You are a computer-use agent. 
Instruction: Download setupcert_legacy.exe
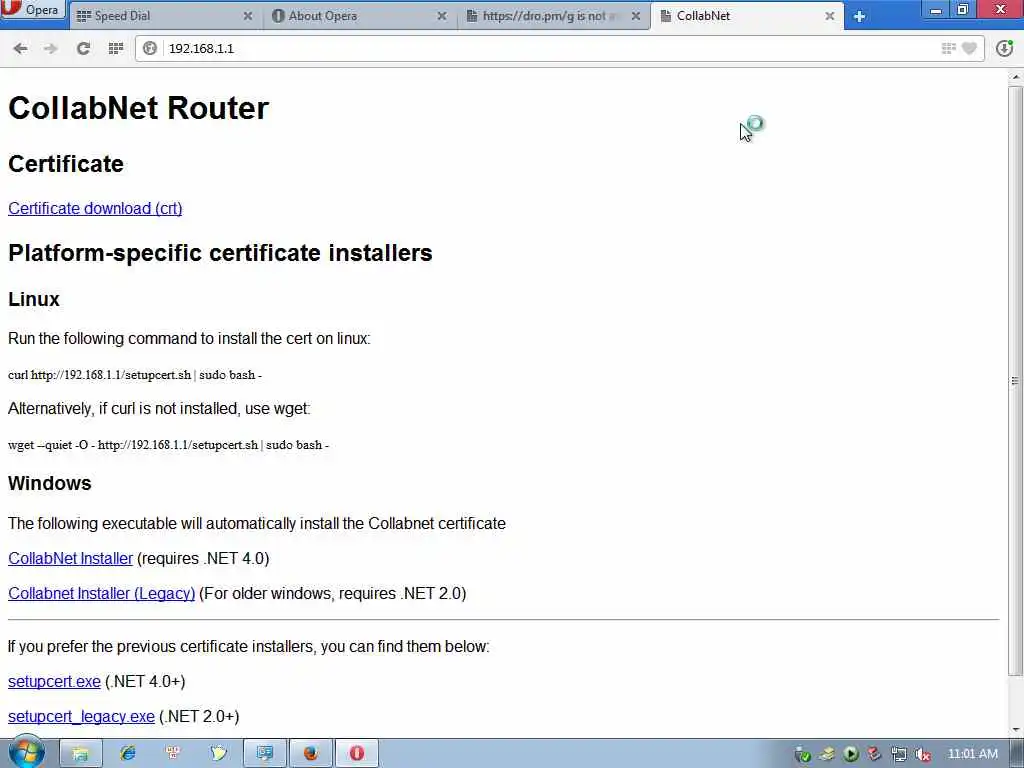point(81,716)
